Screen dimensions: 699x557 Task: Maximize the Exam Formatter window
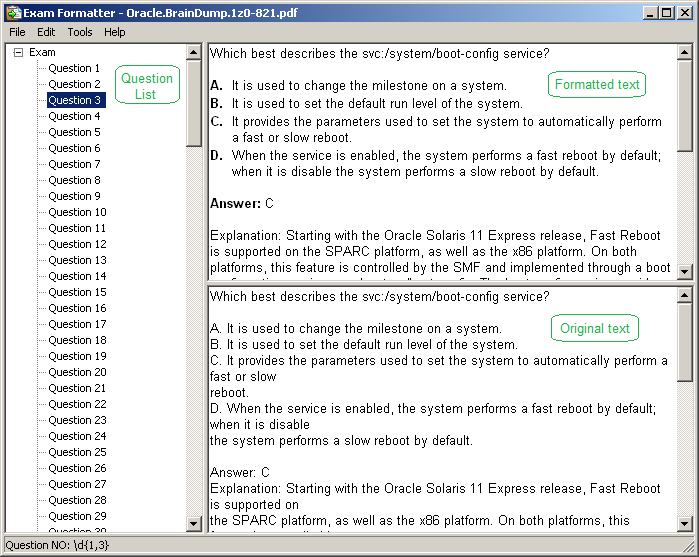667,13
